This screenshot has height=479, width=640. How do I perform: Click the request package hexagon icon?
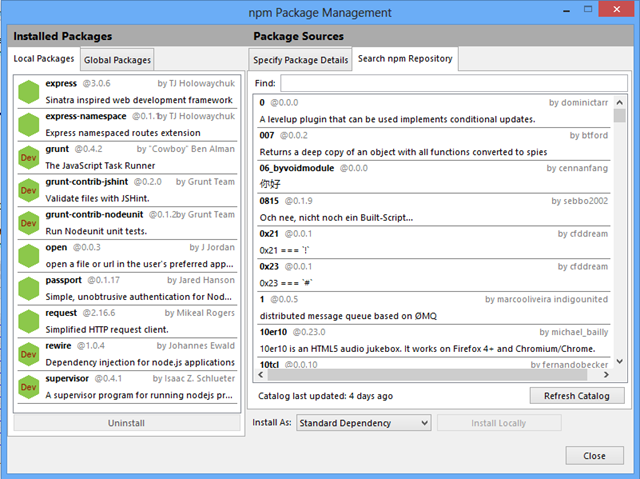click(29, 321)
